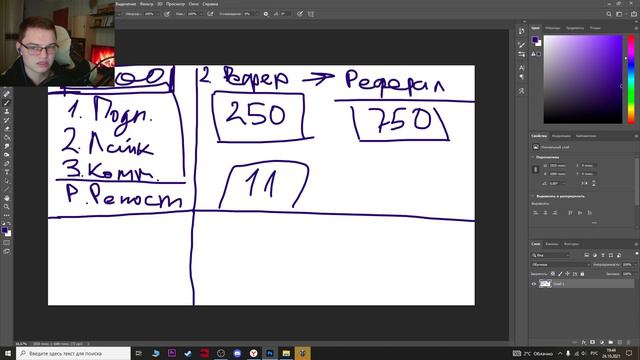640x360 pixels.
Task: Open the three-dots Edit Toolbar button
Action: pyautogui.click(x=7, y=215)
